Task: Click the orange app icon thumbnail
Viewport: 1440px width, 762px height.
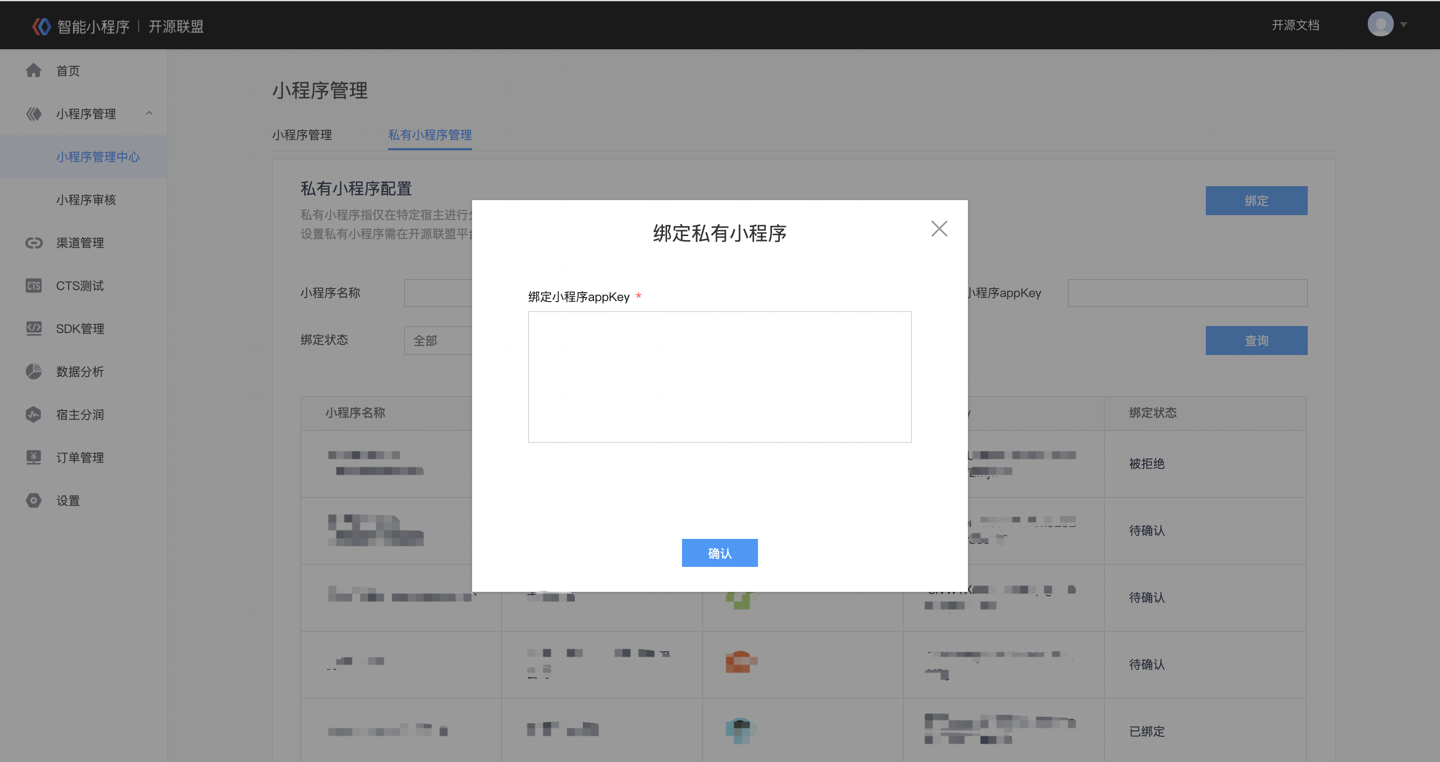Action: point(739,662)
